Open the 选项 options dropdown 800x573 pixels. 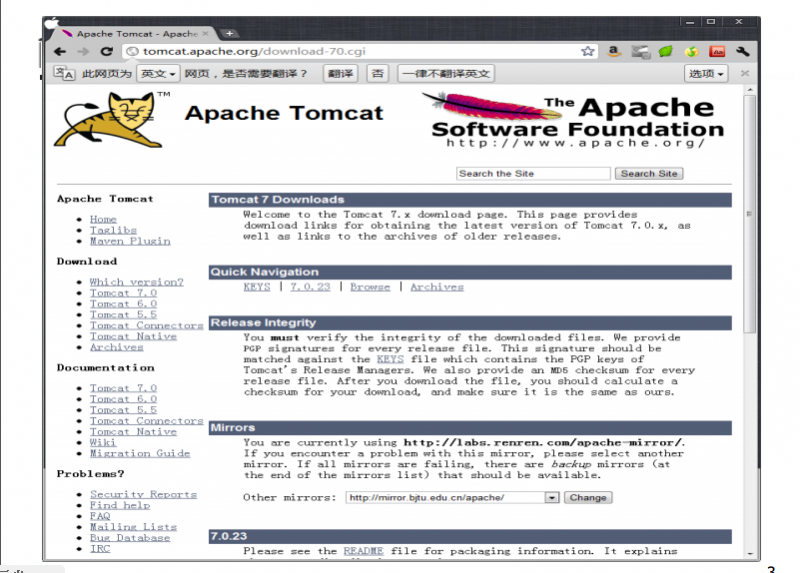[x=706, y=74]
